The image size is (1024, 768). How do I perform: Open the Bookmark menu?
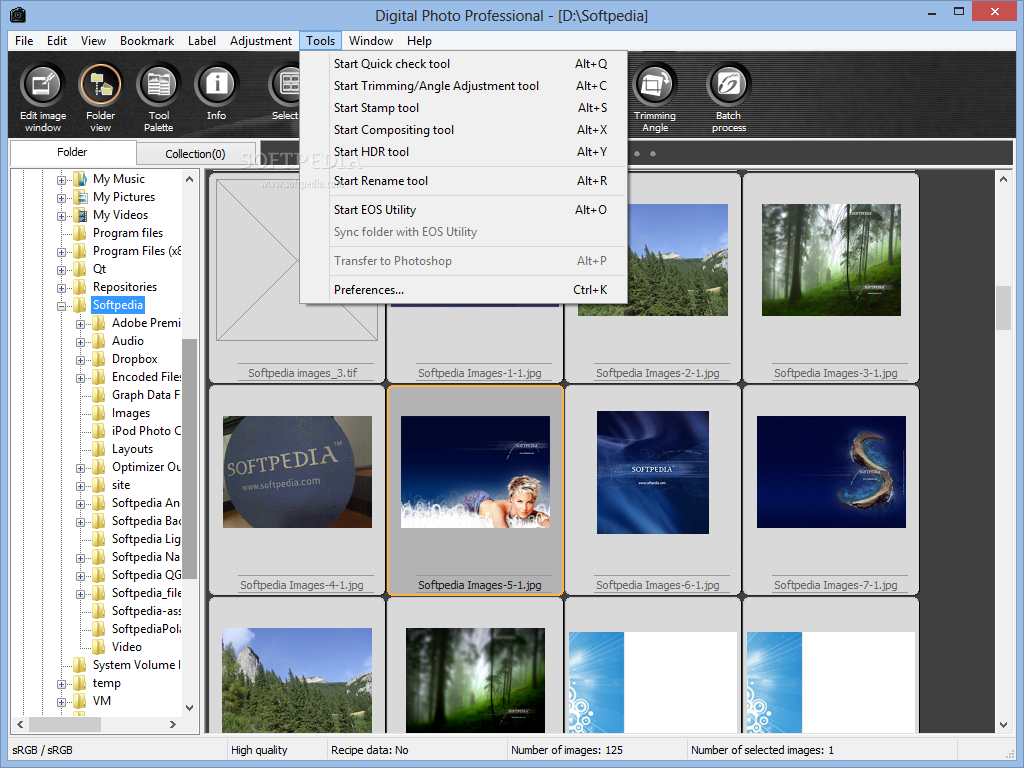[x=147, y=40]
